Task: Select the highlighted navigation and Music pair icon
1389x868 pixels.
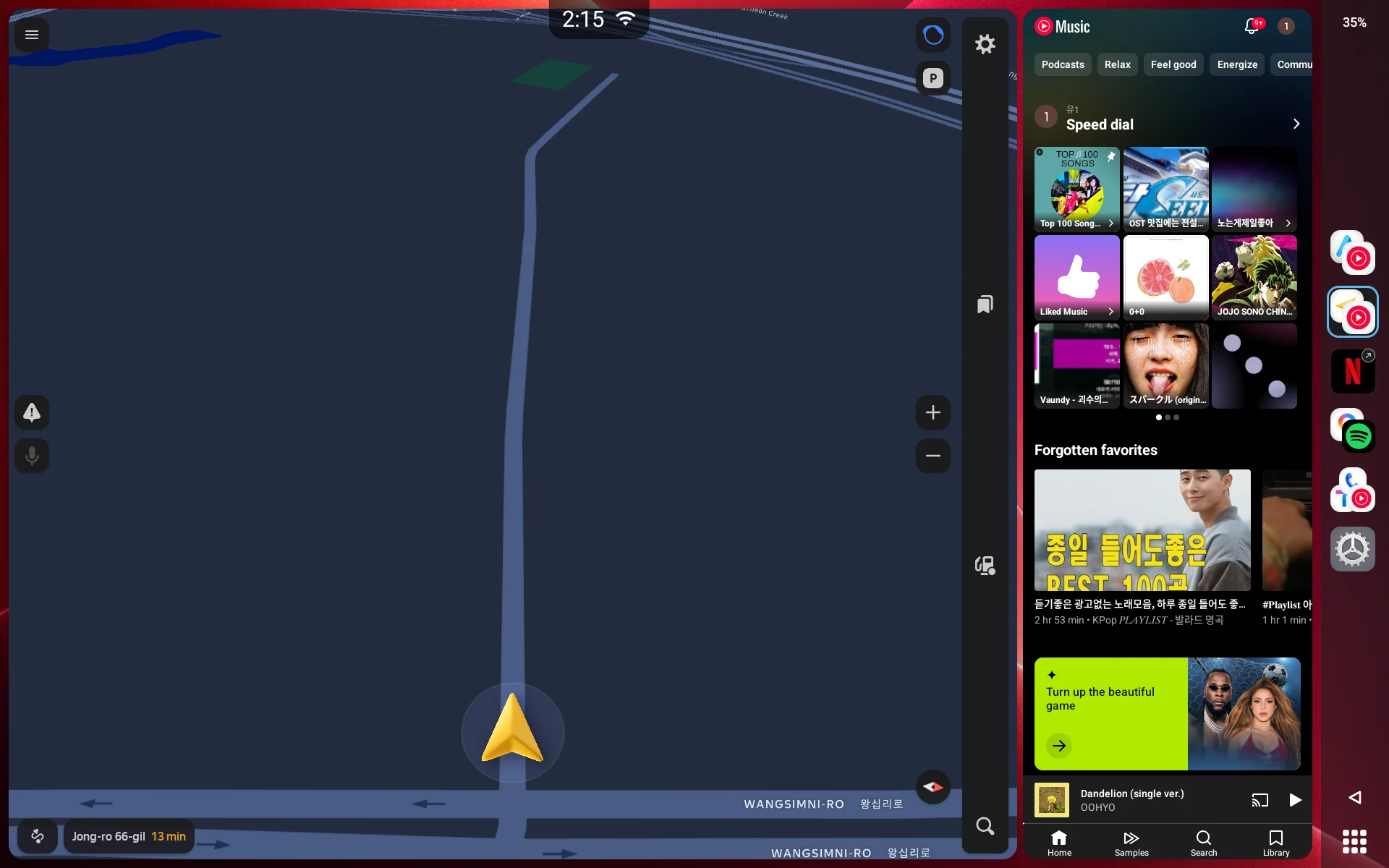Action: pyautogui.click(x=1353, y=312)
